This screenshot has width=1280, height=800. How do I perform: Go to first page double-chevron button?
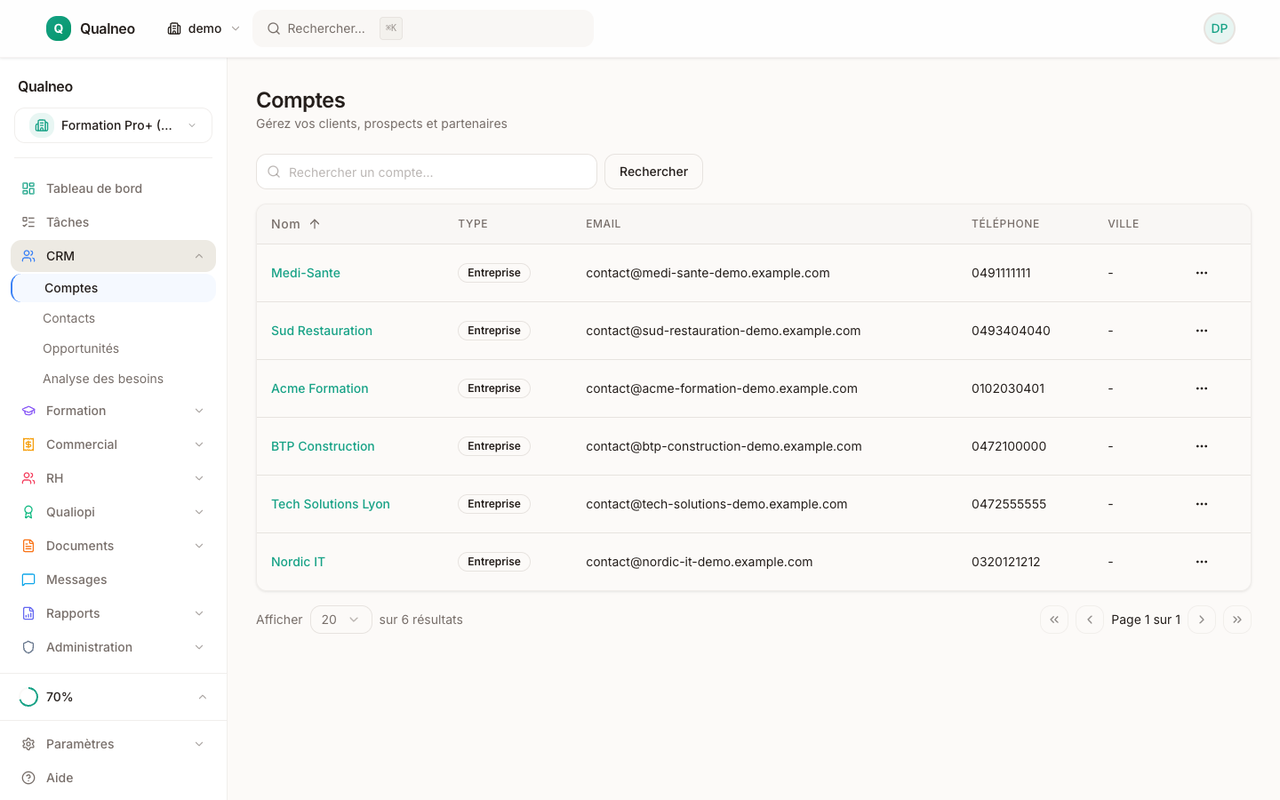click(x=1054, y=620)
